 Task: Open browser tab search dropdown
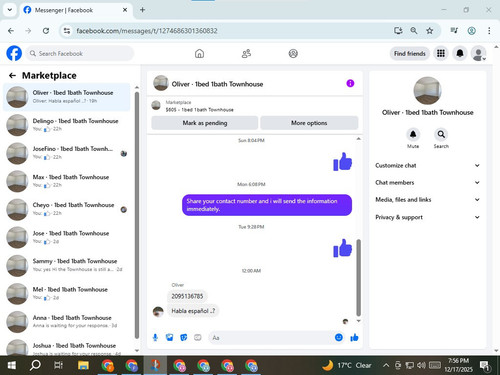(10, 10)
